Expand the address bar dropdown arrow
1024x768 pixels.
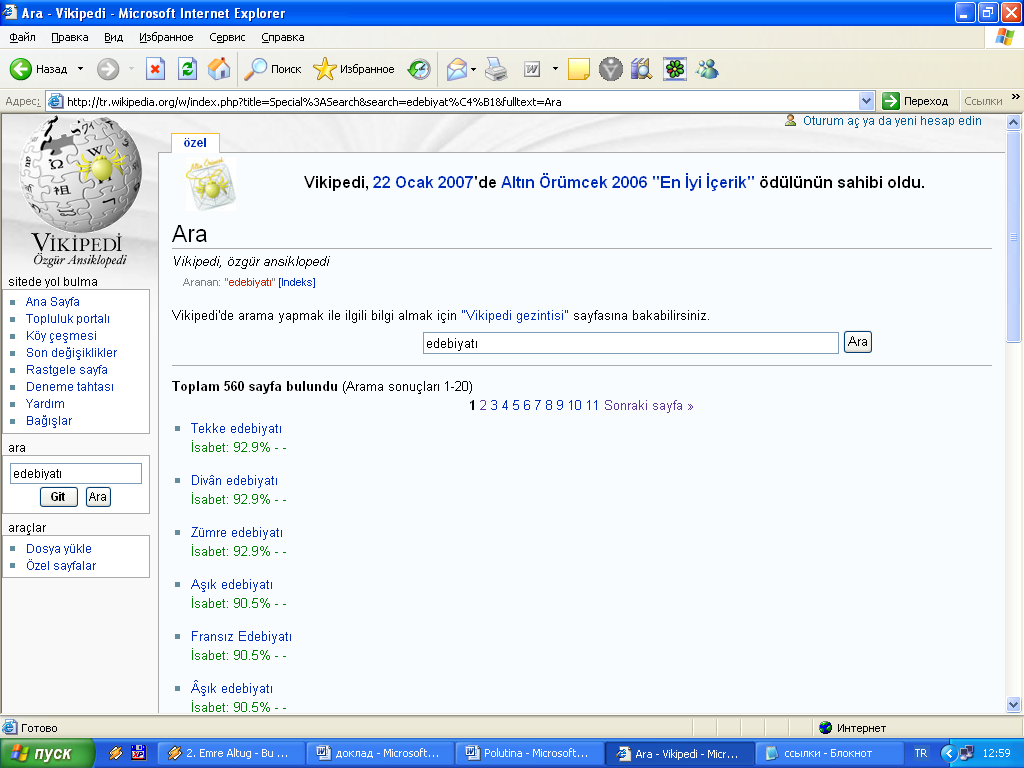tap(867, 101)
